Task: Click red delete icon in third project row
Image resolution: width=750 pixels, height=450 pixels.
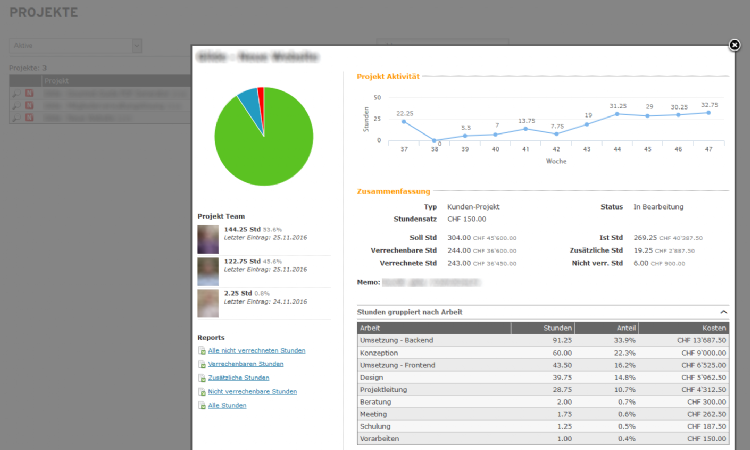Action: 29,118
